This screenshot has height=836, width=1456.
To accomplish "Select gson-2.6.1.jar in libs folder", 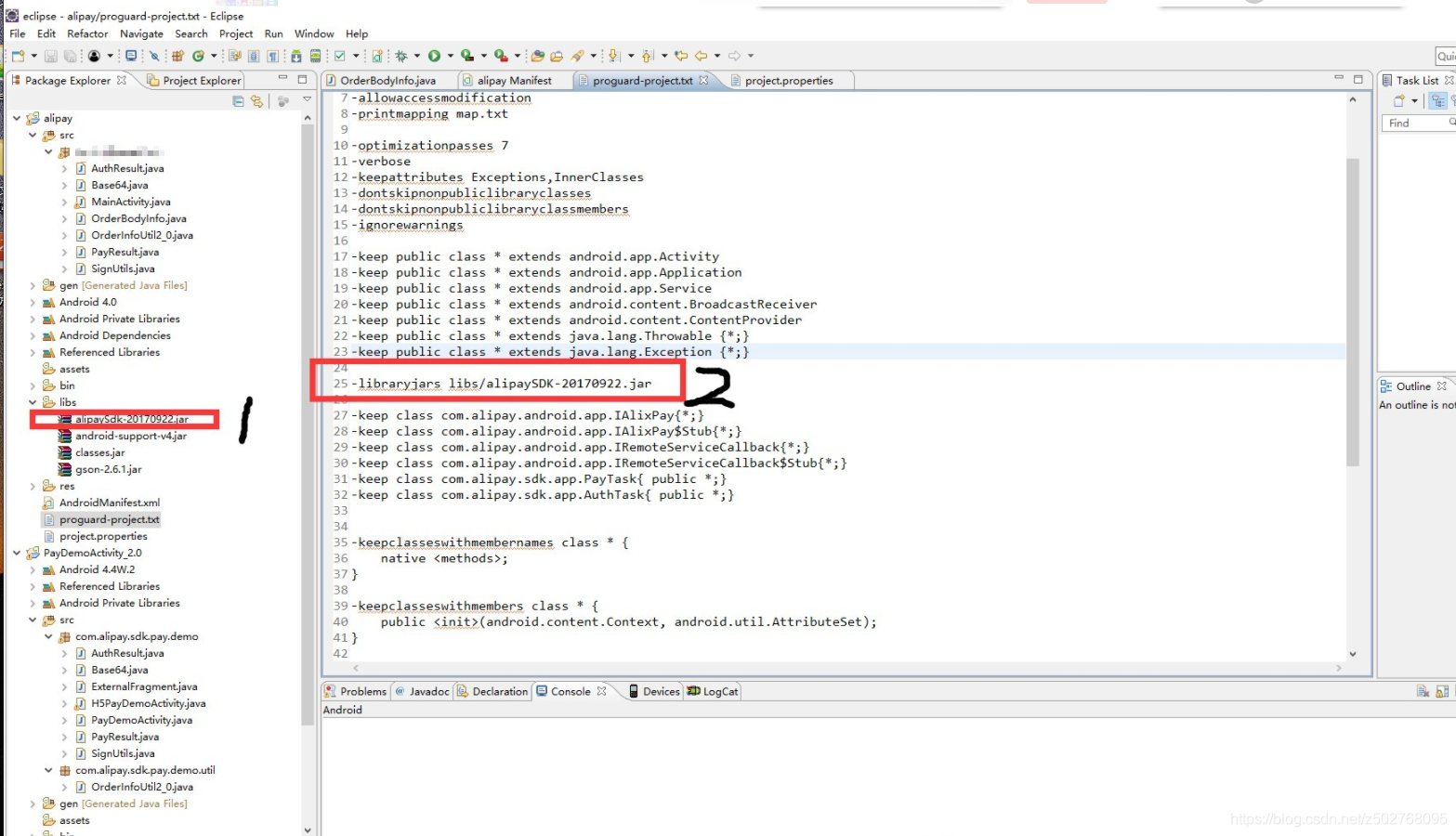I will pos(109,469).
